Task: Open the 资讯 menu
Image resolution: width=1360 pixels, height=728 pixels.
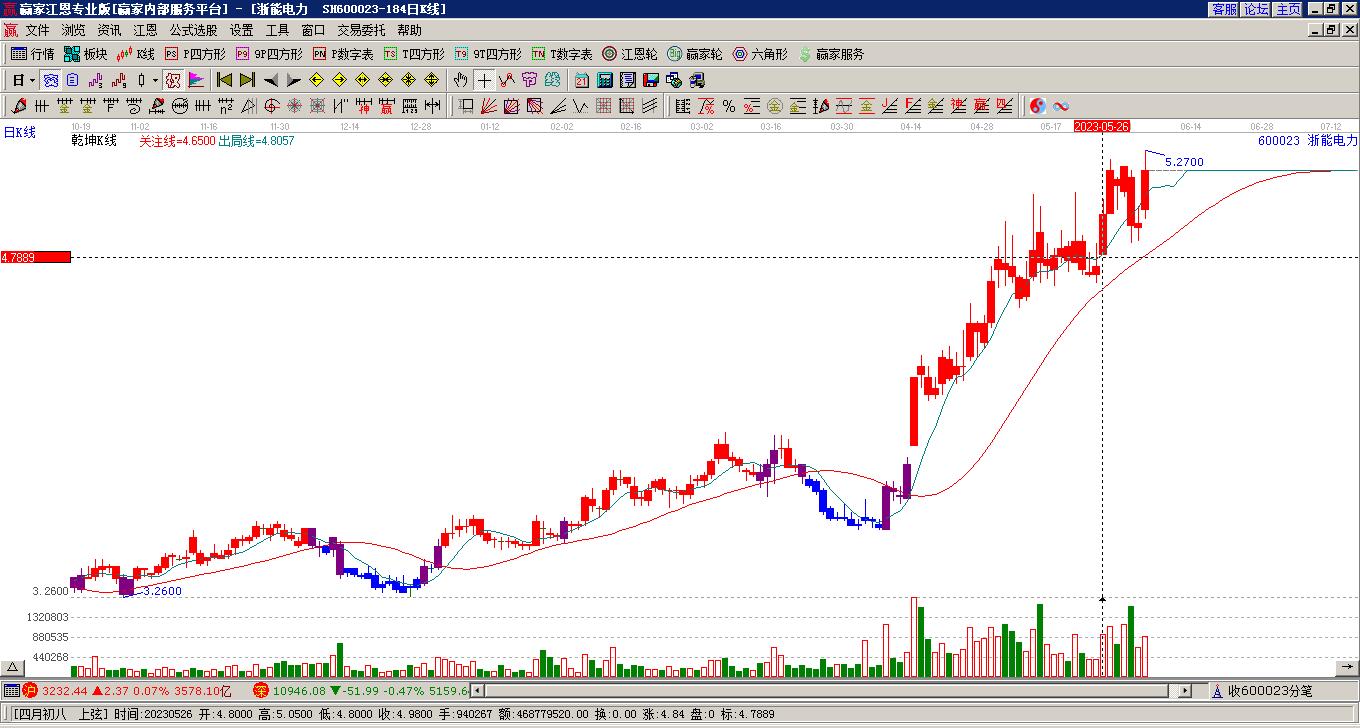Action: pos(109,31)
